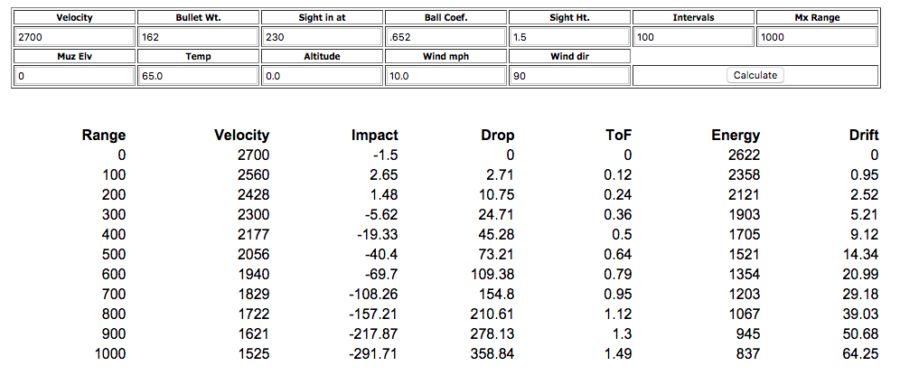The image size is (900, 385).
Task: Click the ToF column header
Action: [x=619, y=135]
